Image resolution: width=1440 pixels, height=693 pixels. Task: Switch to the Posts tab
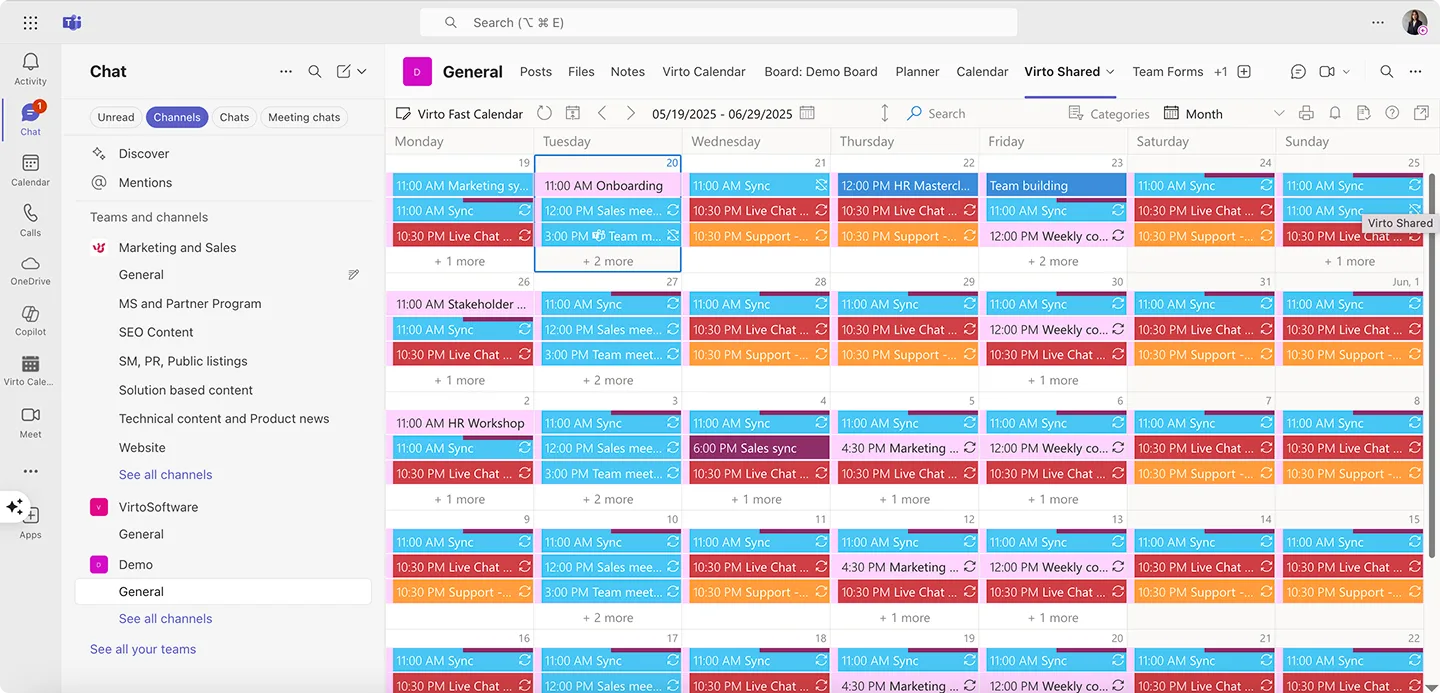[x=535, y=72]
